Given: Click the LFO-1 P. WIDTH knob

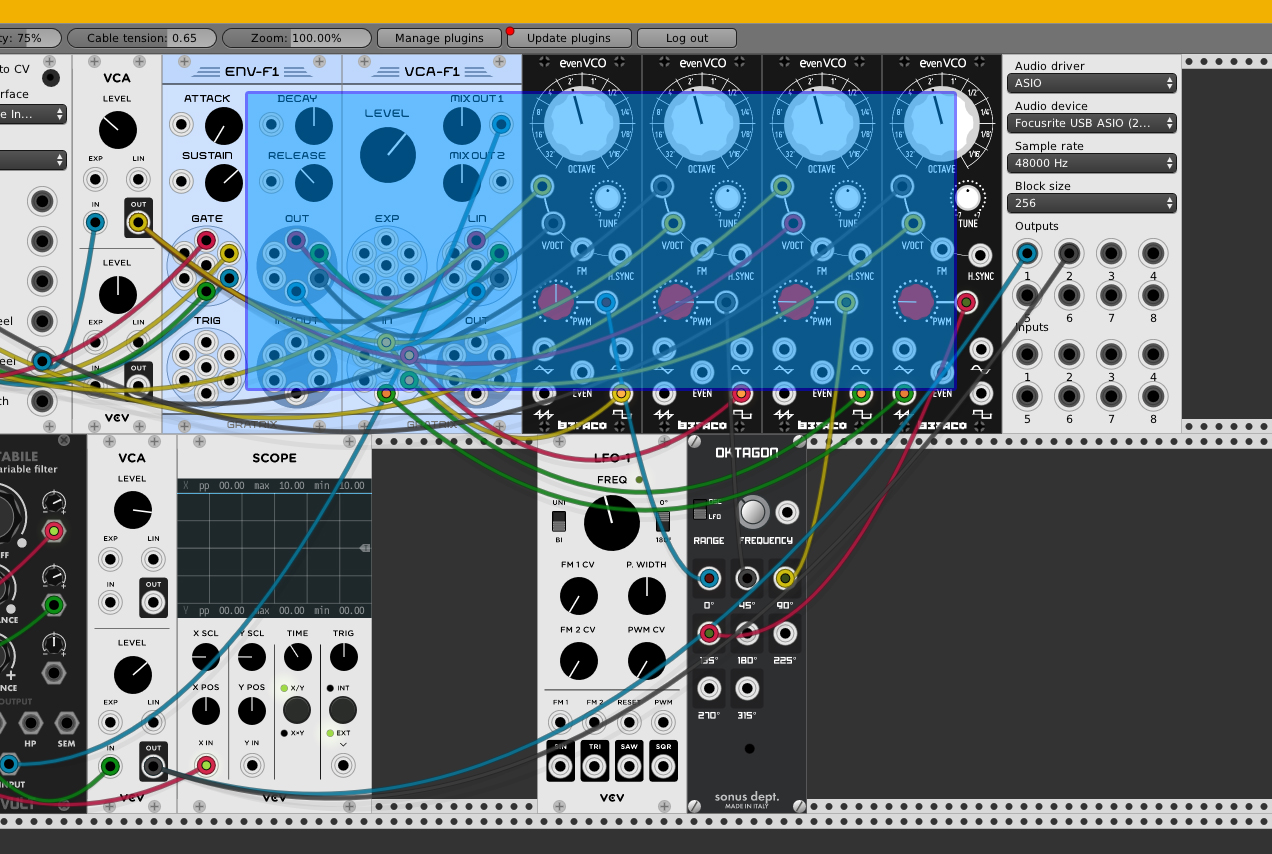Looking at the screenshot, I should tap(646, 597).
